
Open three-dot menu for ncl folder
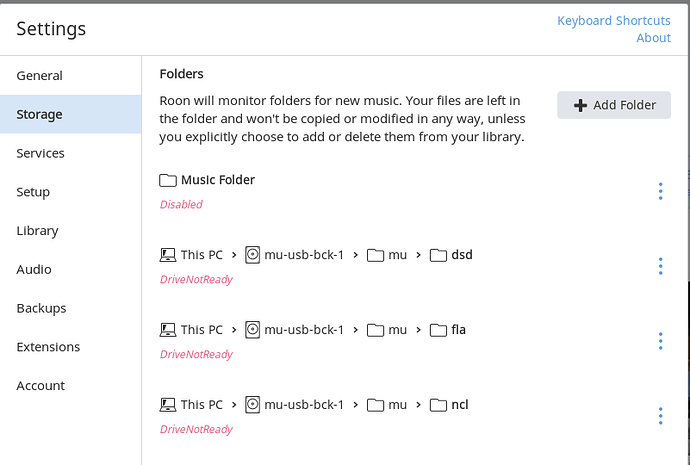click(661, 416)
